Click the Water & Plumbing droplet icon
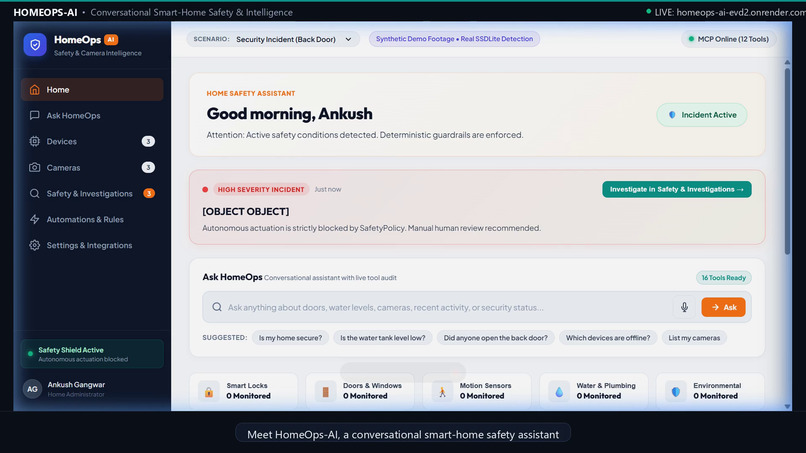The height and width of the screenshot is (453, 806). (559, 392)
